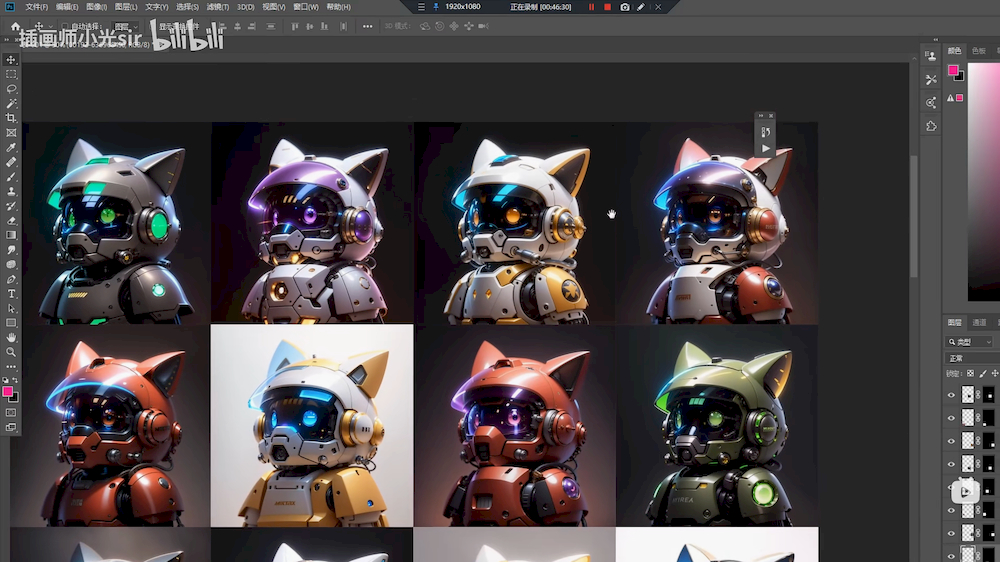Swap foreground and background colors in toolbar
This screenshot has width=1000, height=562.
pyautogui.click(x=15, y=381)
